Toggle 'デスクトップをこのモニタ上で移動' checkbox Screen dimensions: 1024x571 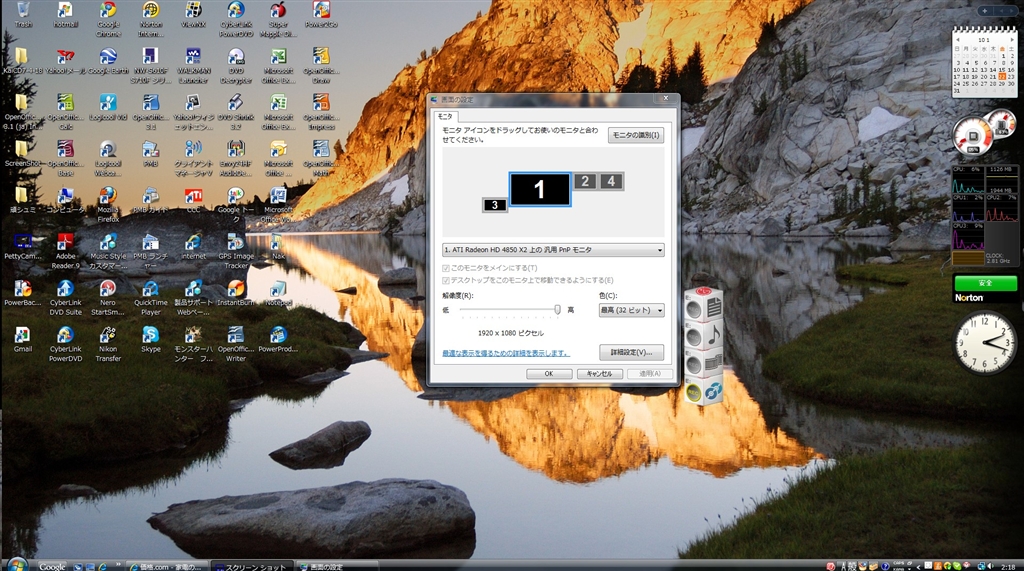446,280
